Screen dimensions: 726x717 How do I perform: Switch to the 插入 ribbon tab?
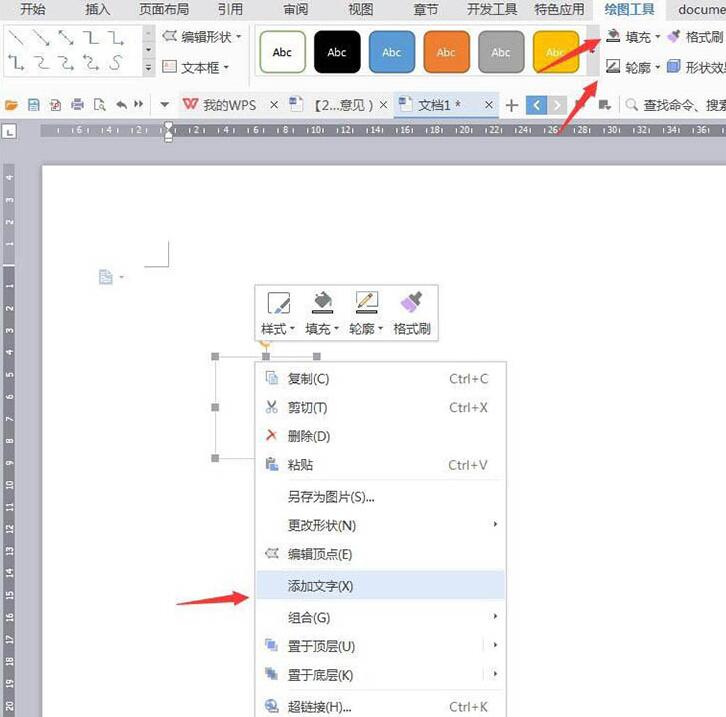pos(98,10)
